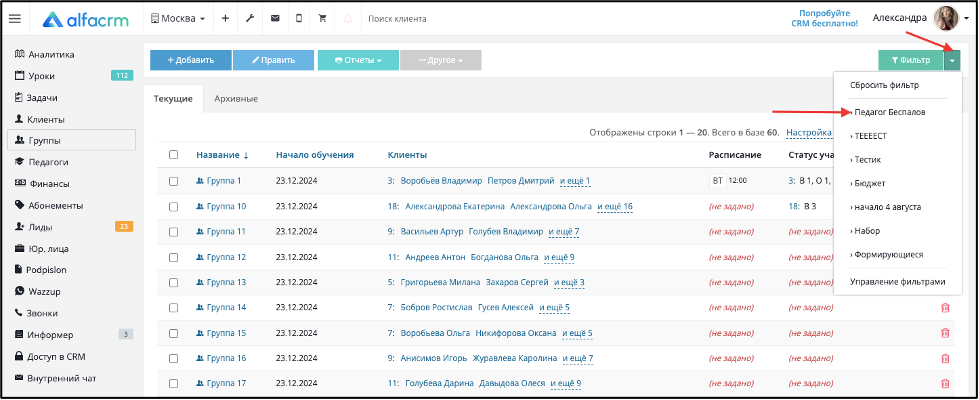The height and width of the screenshot is (400, 979).
Task: Open the Москва branch dropdown
Action: (178, 19)
